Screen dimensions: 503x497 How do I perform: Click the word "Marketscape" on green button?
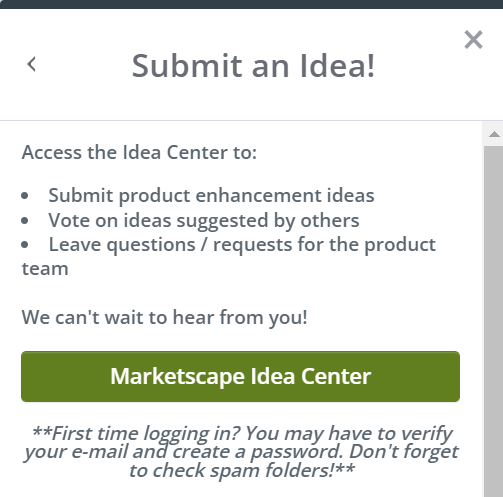click(x=177, y=376)
